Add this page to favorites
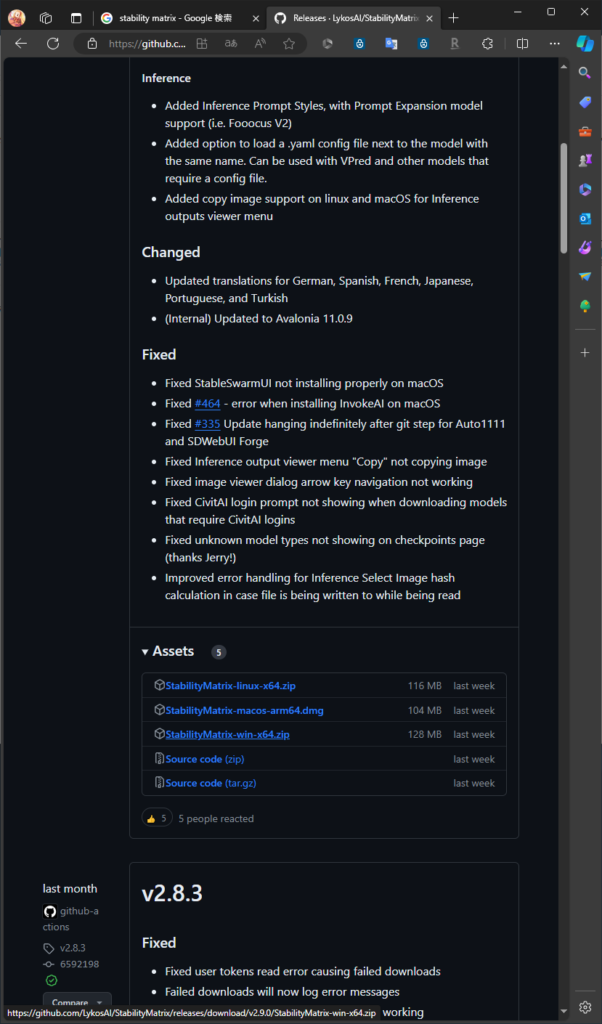602x1024 pixels. (289, 44)
